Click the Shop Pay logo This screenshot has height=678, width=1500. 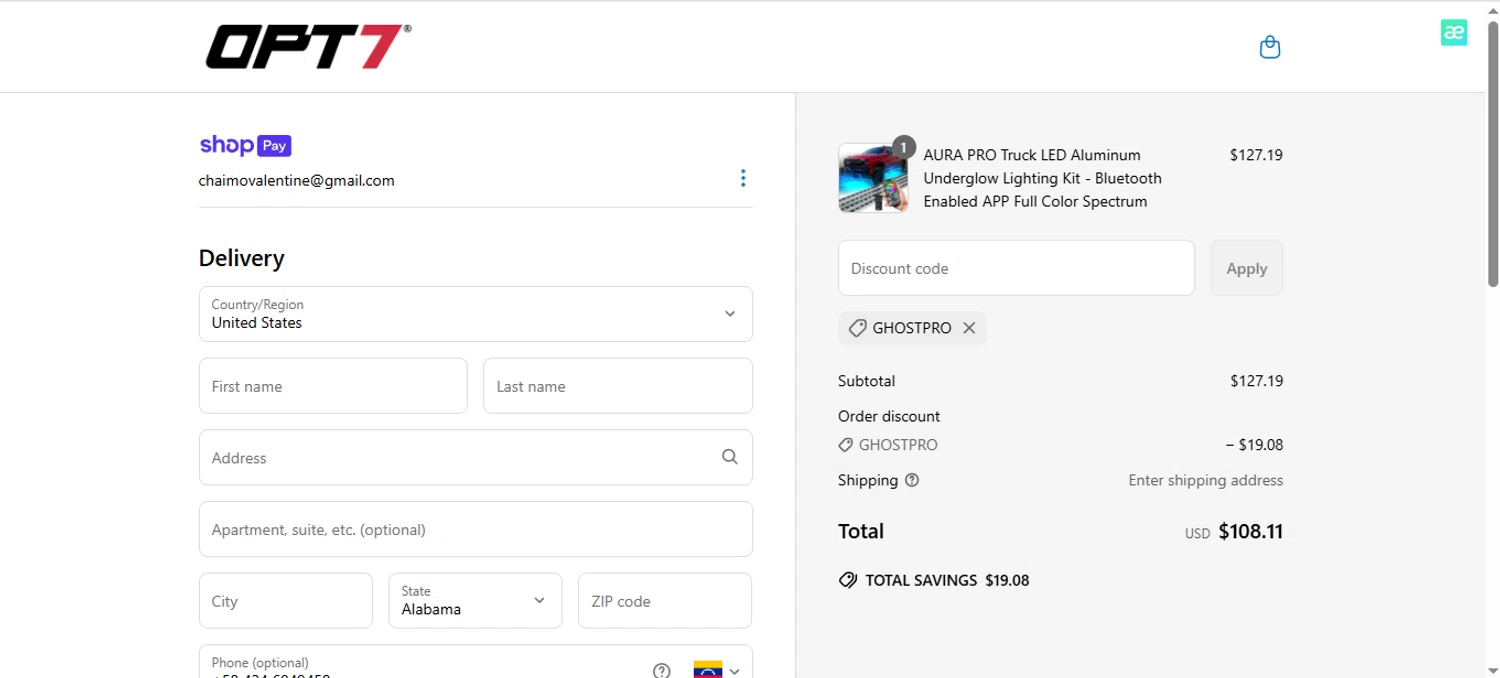245,145
